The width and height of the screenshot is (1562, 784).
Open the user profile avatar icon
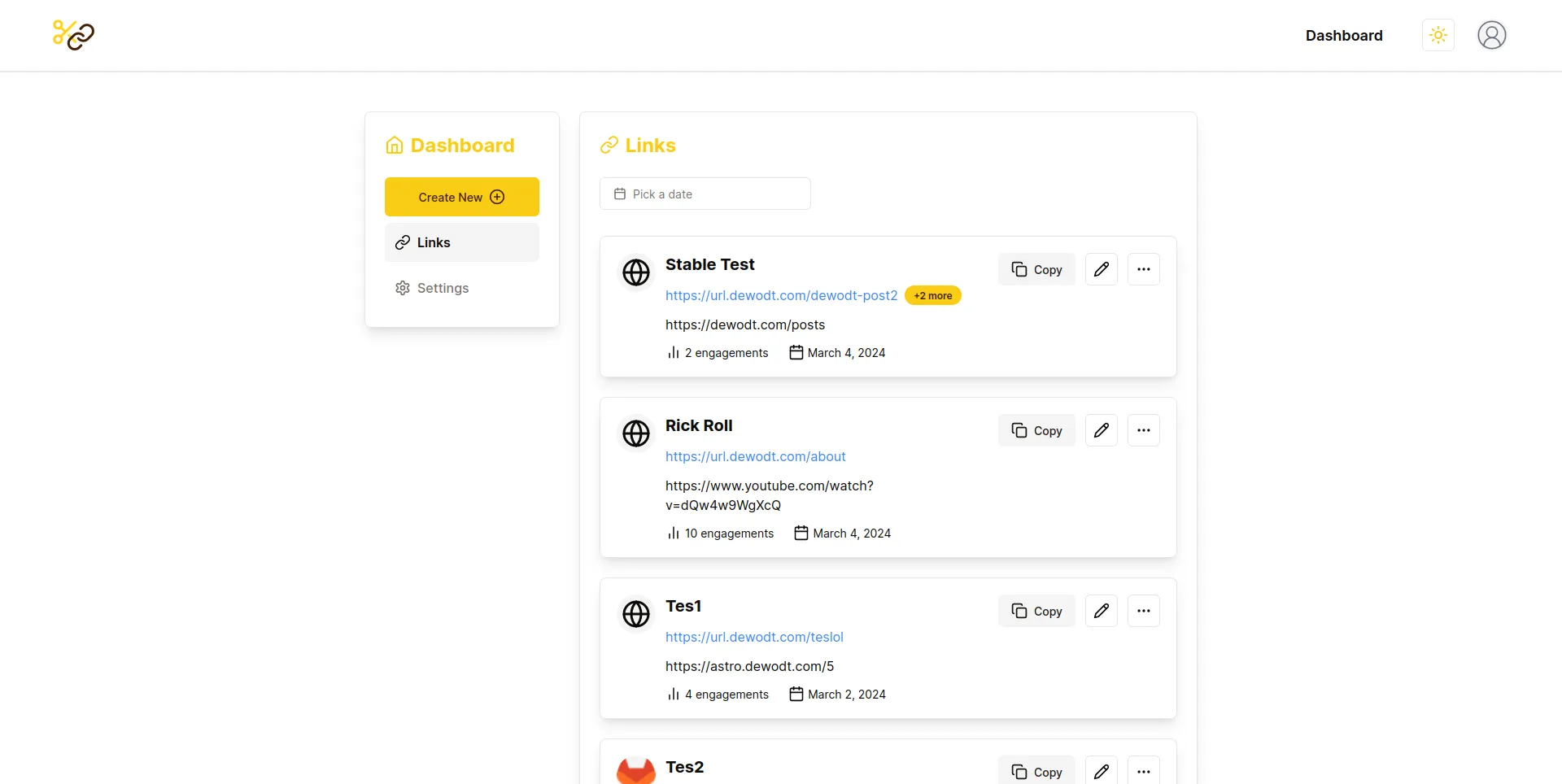(x=1491, y=35)
